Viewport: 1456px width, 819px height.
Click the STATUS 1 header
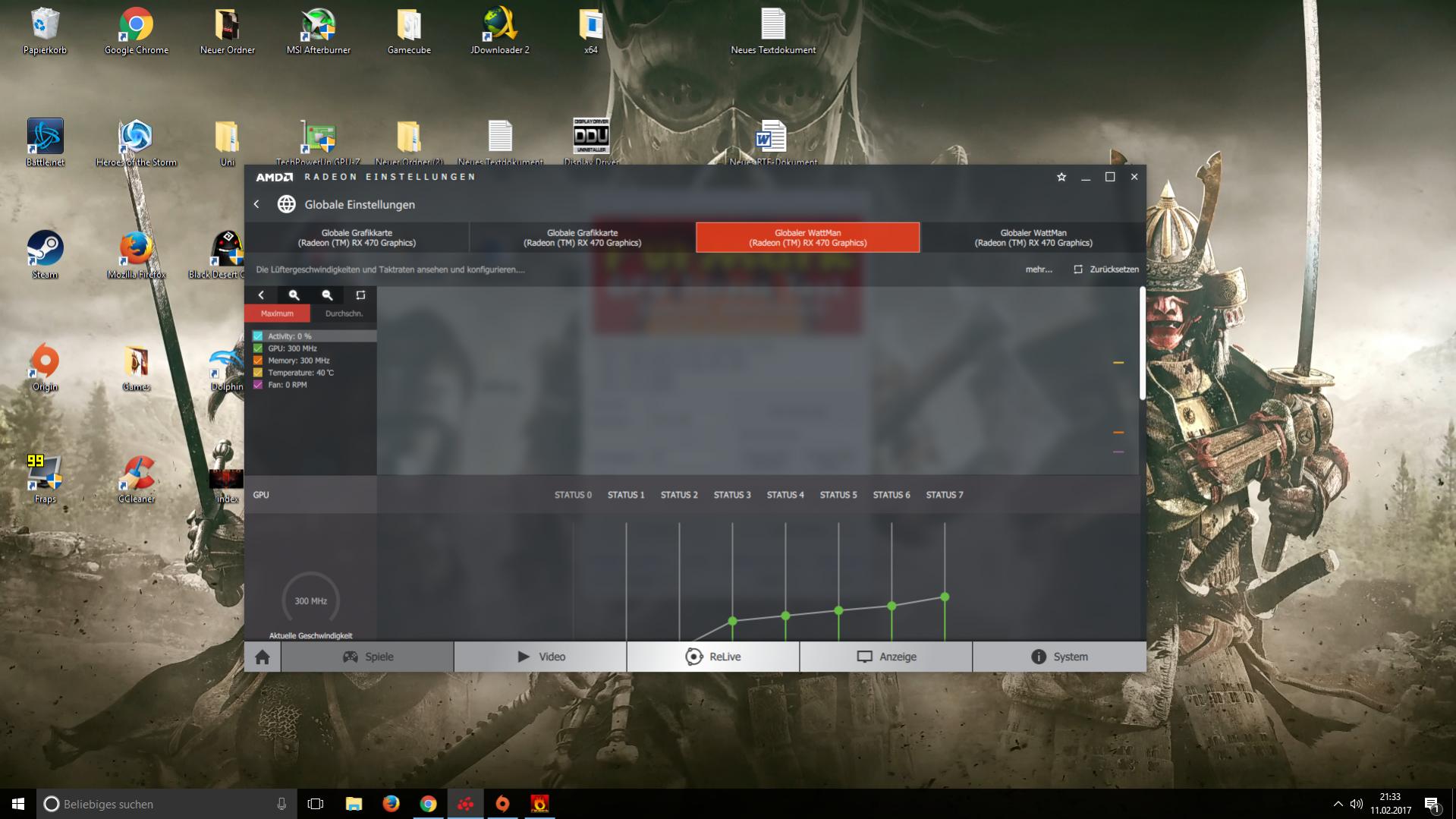(x=626, y=495)
